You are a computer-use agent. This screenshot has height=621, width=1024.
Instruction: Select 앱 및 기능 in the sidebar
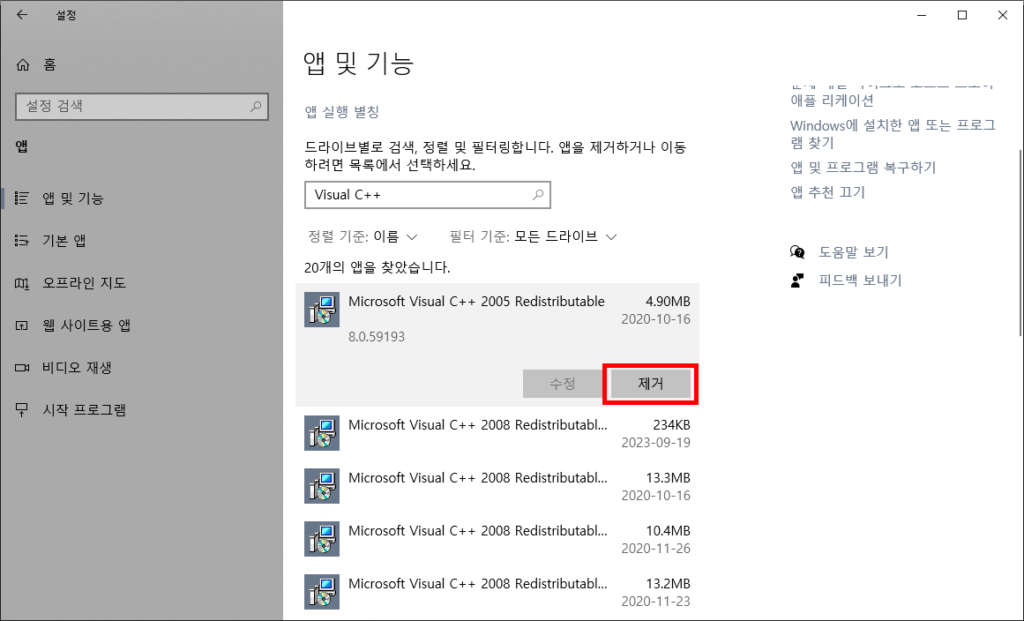tap(72, 199)
